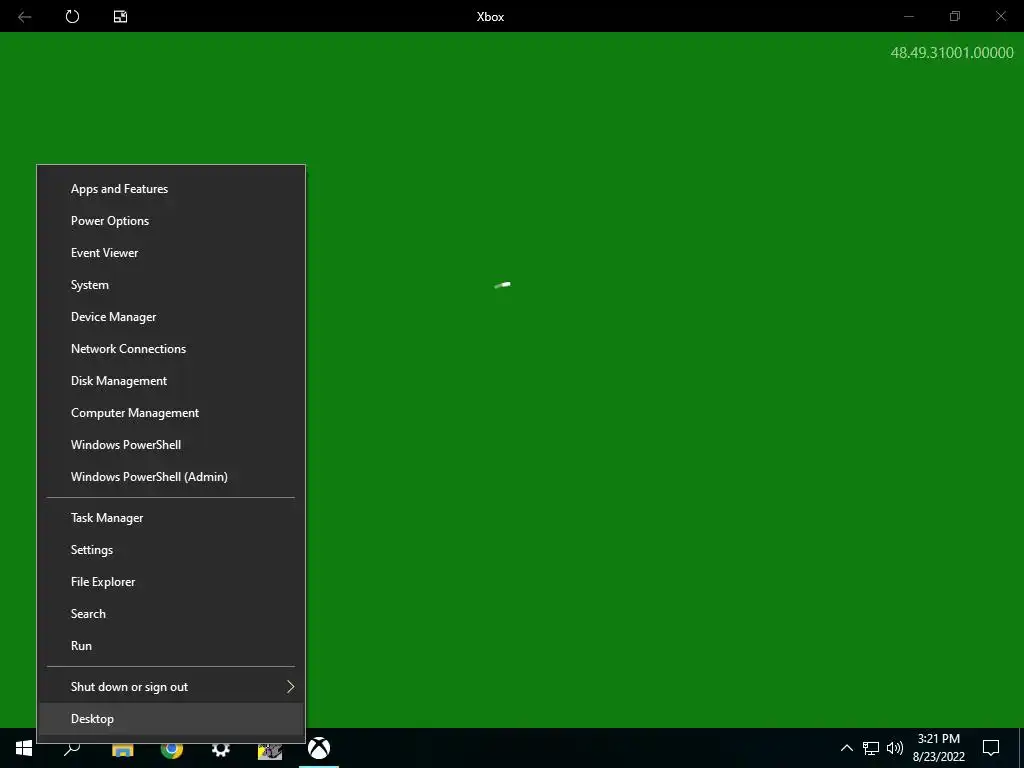Viewport: 1024px width, 768px height.
Task: Click the clock showing 3:21 PM
Action: pos(938,739)
